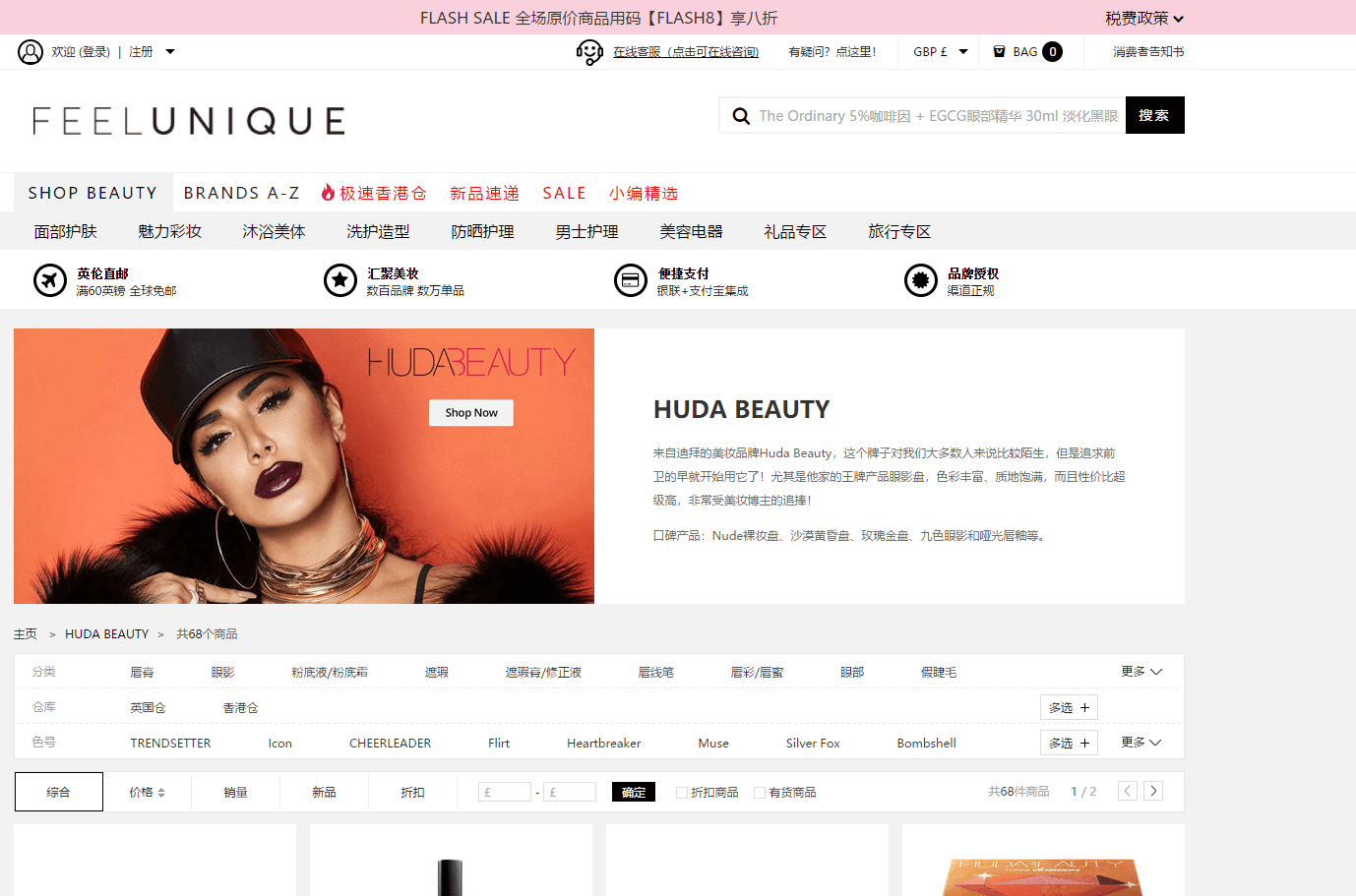Sort by 新品
The height and width of the screenshot is (896, 1356).
tap(325, 793)
